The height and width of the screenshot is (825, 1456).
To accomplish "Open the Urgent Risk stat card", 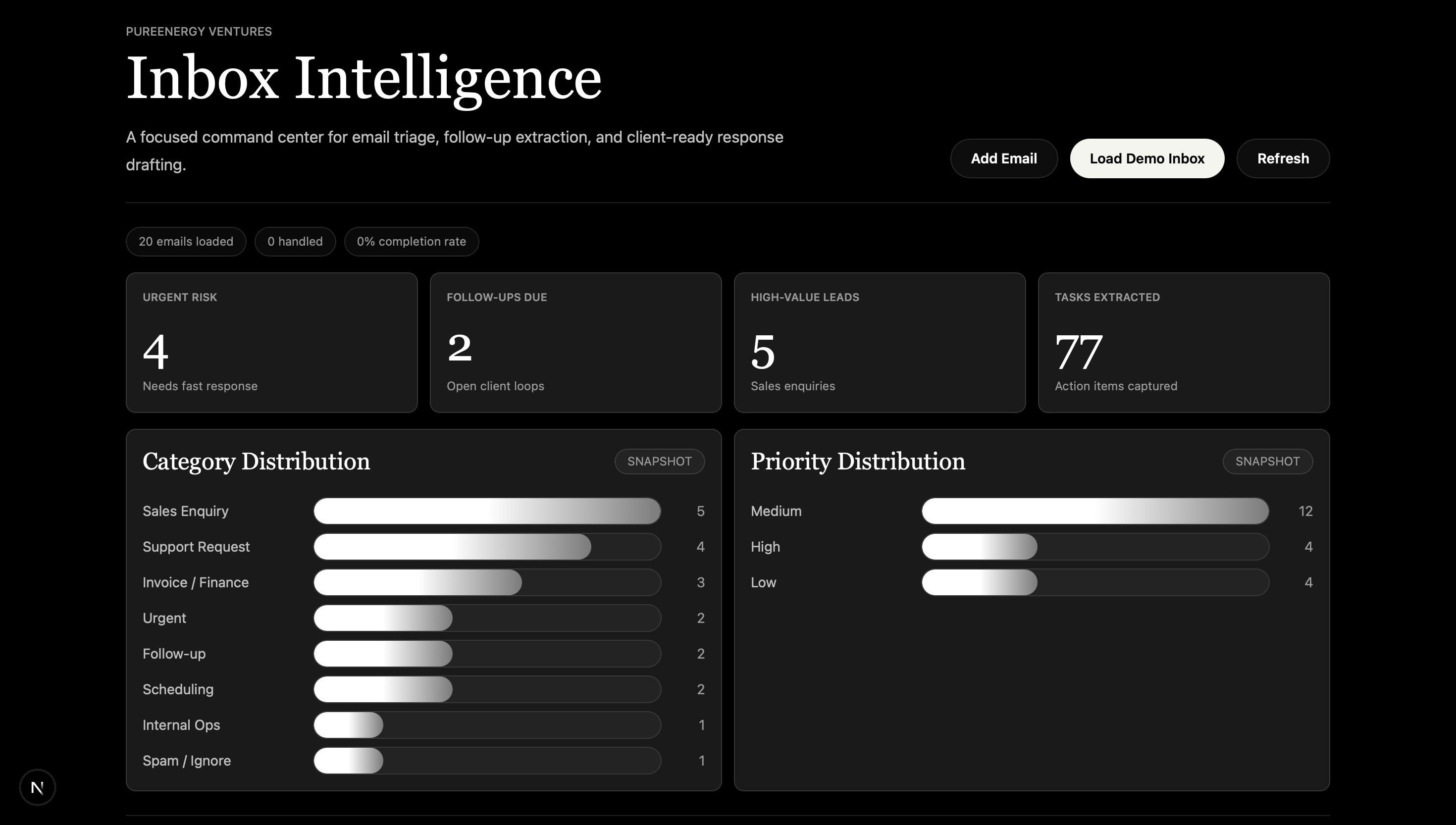I will [x=272, y=343].
